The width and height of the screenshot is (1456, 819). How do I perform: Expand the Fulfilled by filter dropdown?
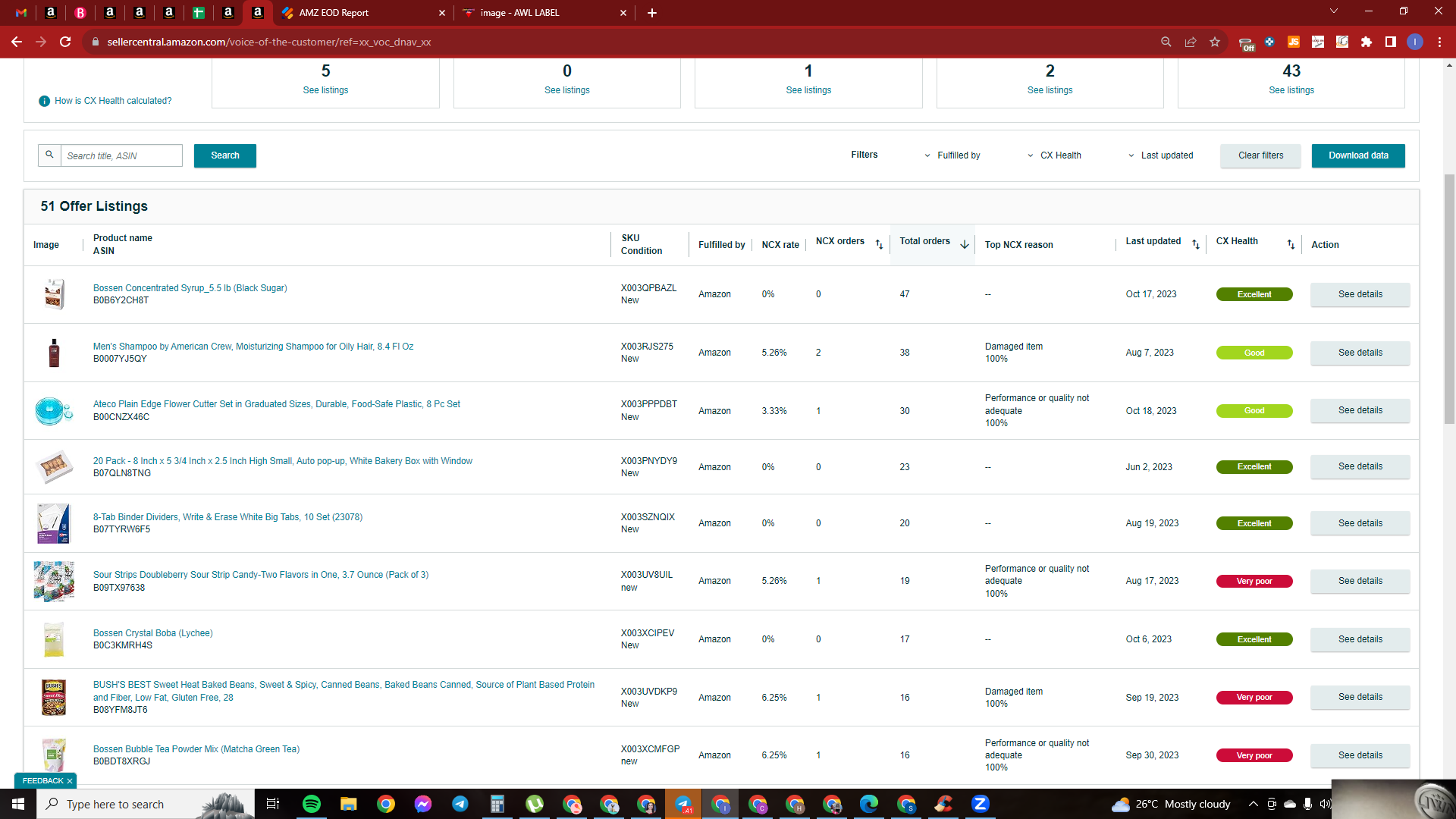coord(952,155)
